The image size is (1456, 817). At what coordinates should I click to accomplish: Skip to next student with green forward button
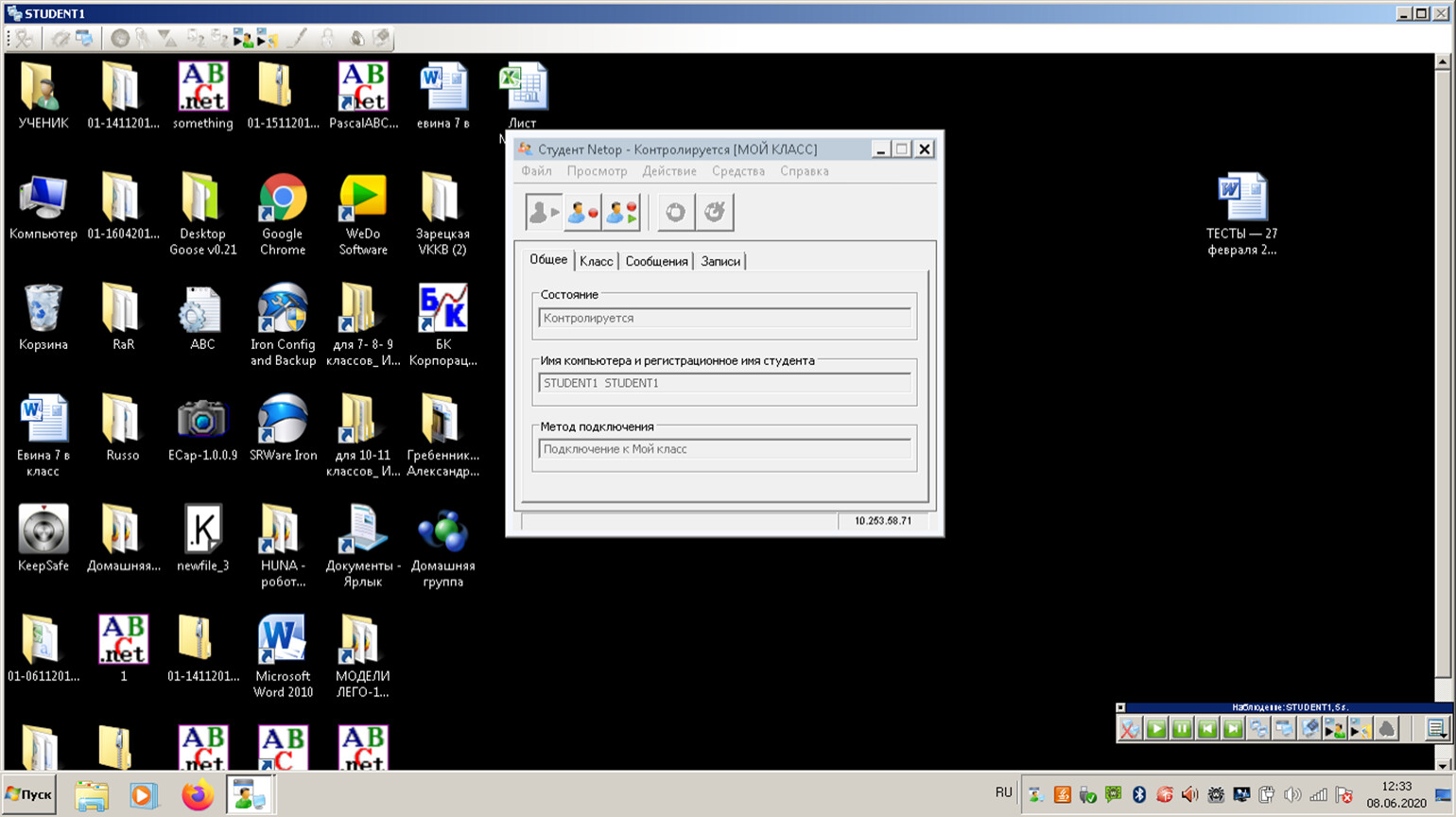[x=1232, y=729]
